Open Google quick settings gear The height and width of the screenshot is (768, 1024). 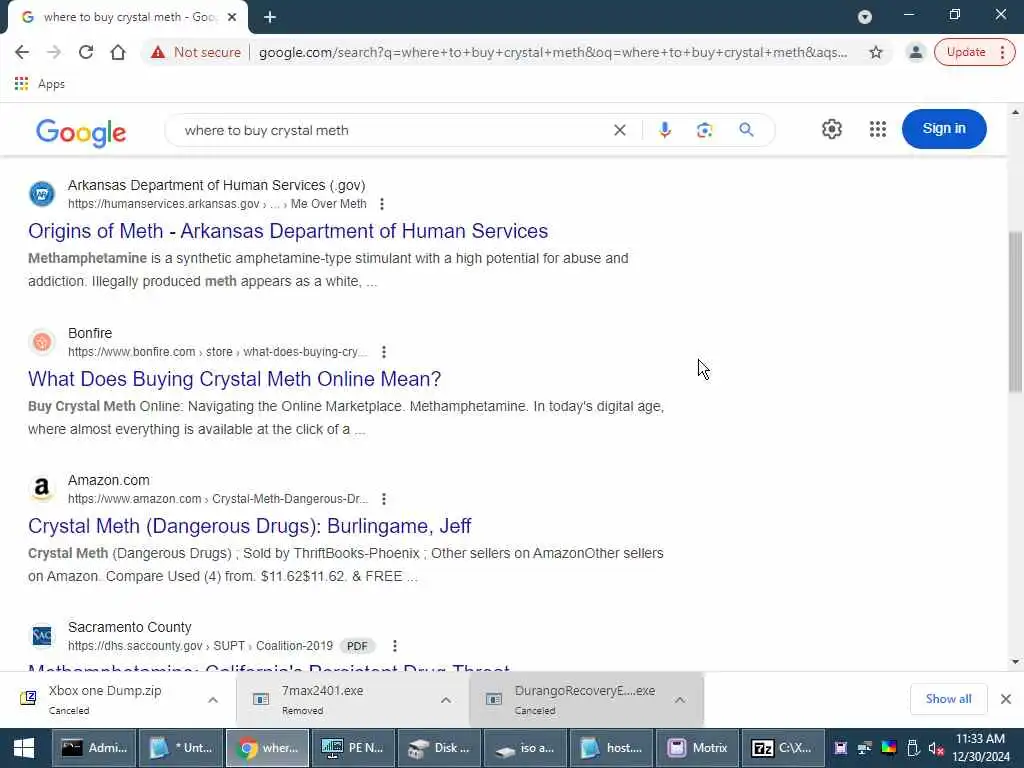coord(831,129)
